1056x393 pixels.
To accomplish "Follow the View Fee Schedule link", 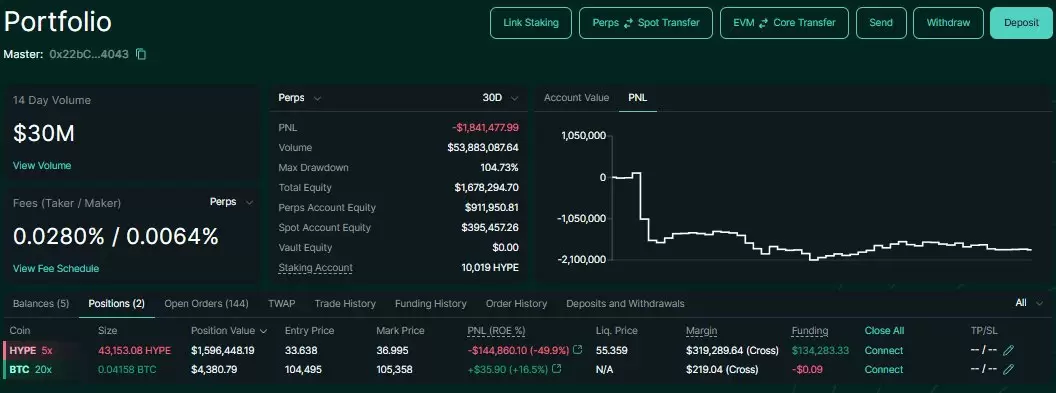I will pos(56,269).
